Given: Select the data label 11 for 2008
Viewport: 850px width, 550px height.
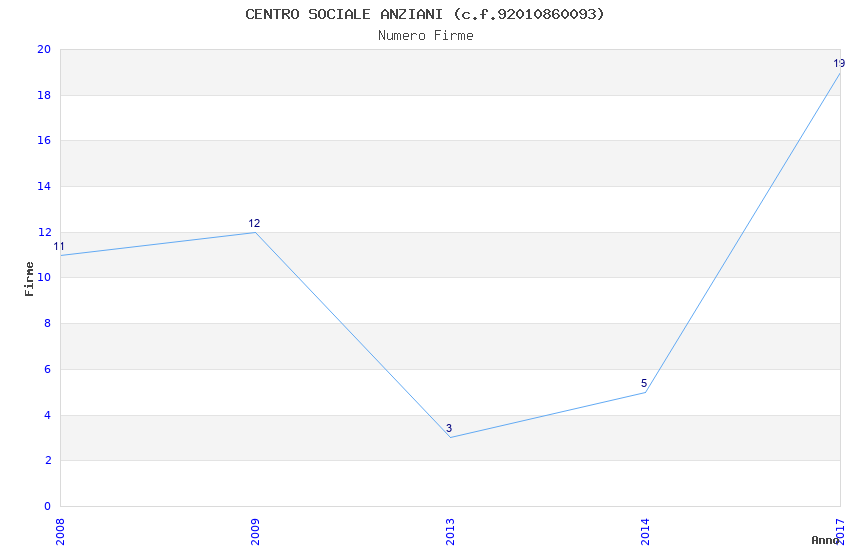Looking at the screenshot, I should coord(59,247).
